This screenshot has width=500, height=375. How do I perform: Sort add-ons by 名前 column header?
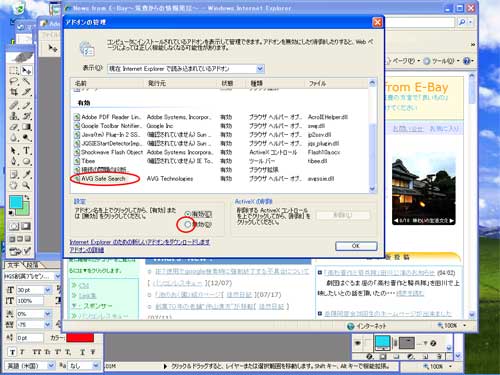(107, 83)
